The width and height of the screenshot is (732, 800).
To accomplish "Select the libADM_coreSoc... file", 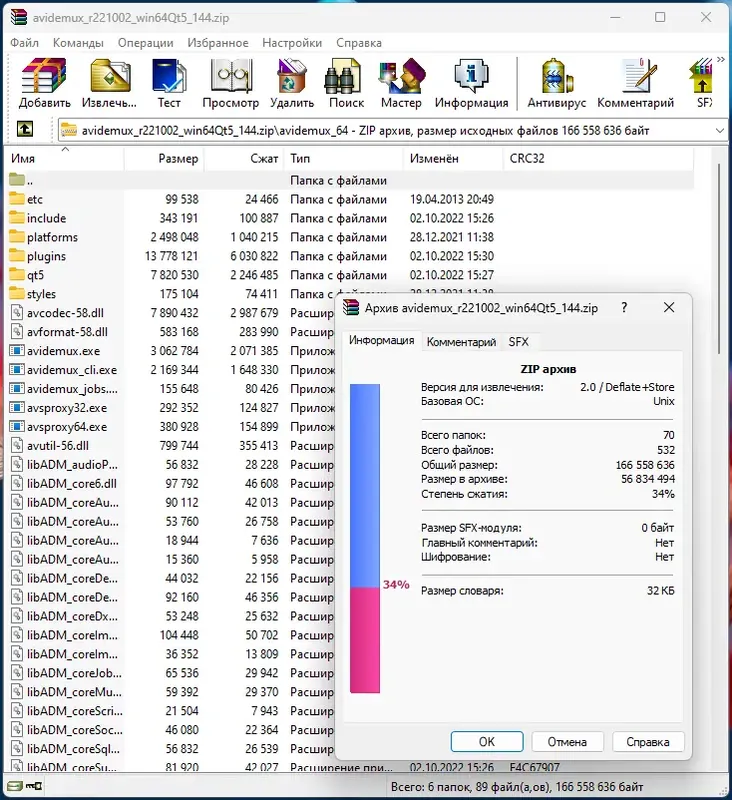I will 171,730.
